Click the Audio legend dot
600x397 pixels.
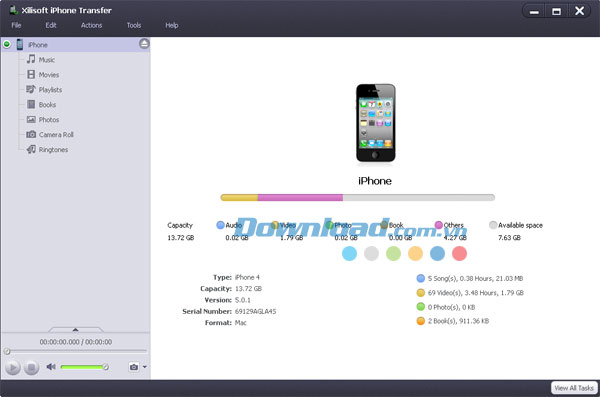[220, 225]
